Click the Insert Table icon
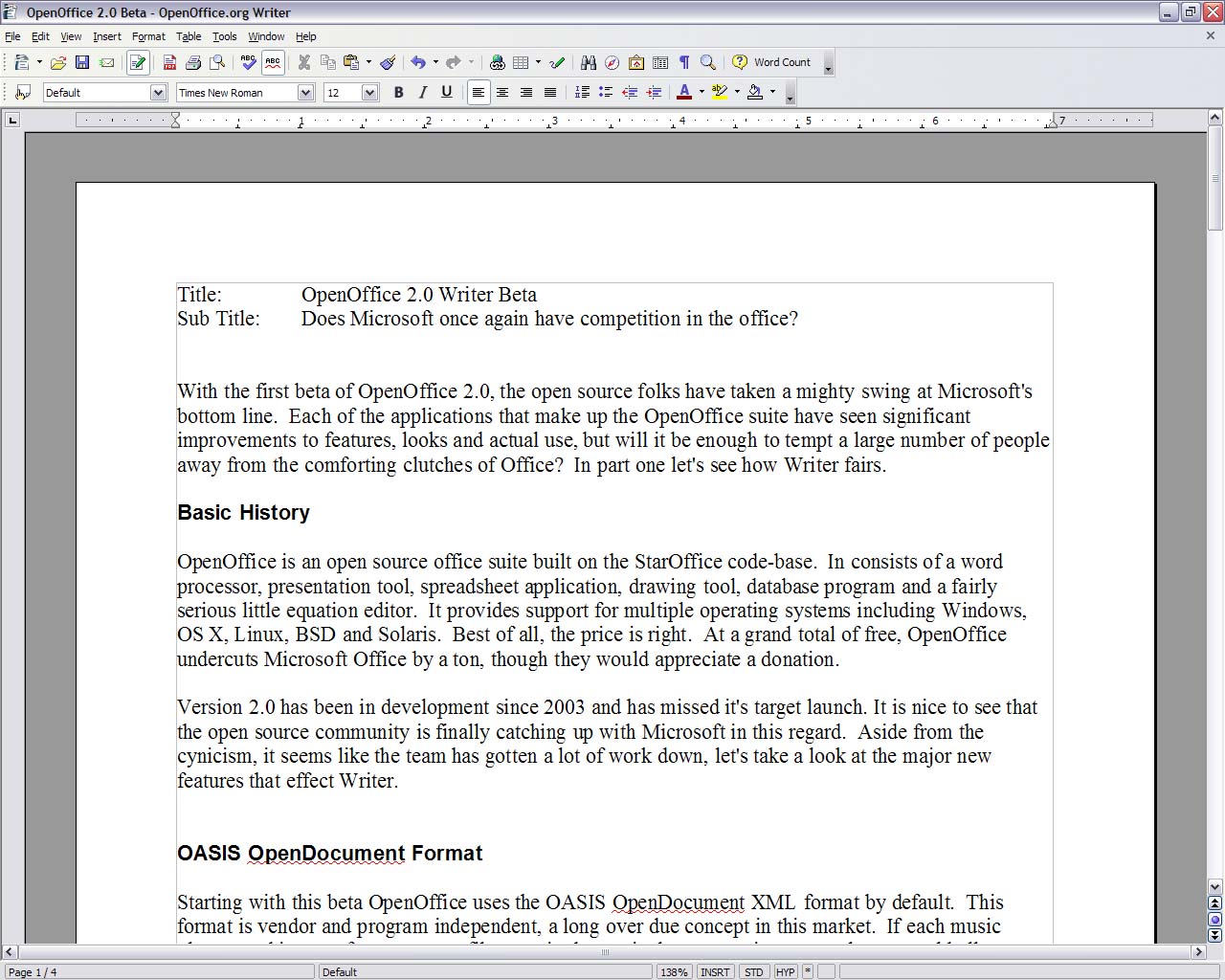The height and width of the screenshot is (980, 1225). (521, 62)
